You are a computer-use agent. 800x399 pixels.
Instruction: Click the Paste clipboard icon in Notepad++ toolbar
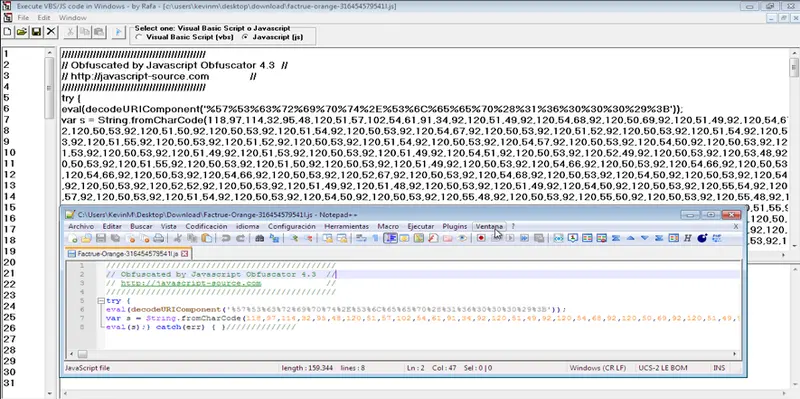pyautogui.click(x=207, y=238)
